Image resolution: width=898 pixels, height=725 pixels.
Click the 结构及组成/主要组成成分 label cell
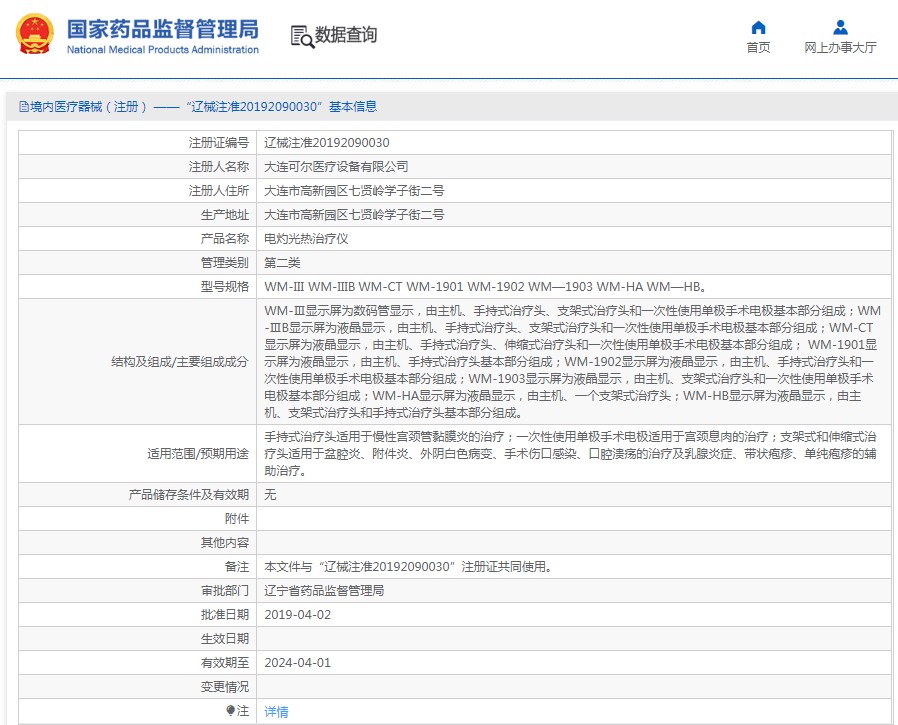tap(137, 362)
